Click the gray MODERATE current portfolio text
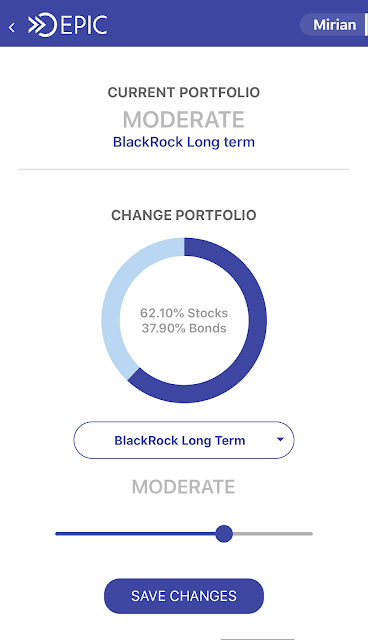 184,120
